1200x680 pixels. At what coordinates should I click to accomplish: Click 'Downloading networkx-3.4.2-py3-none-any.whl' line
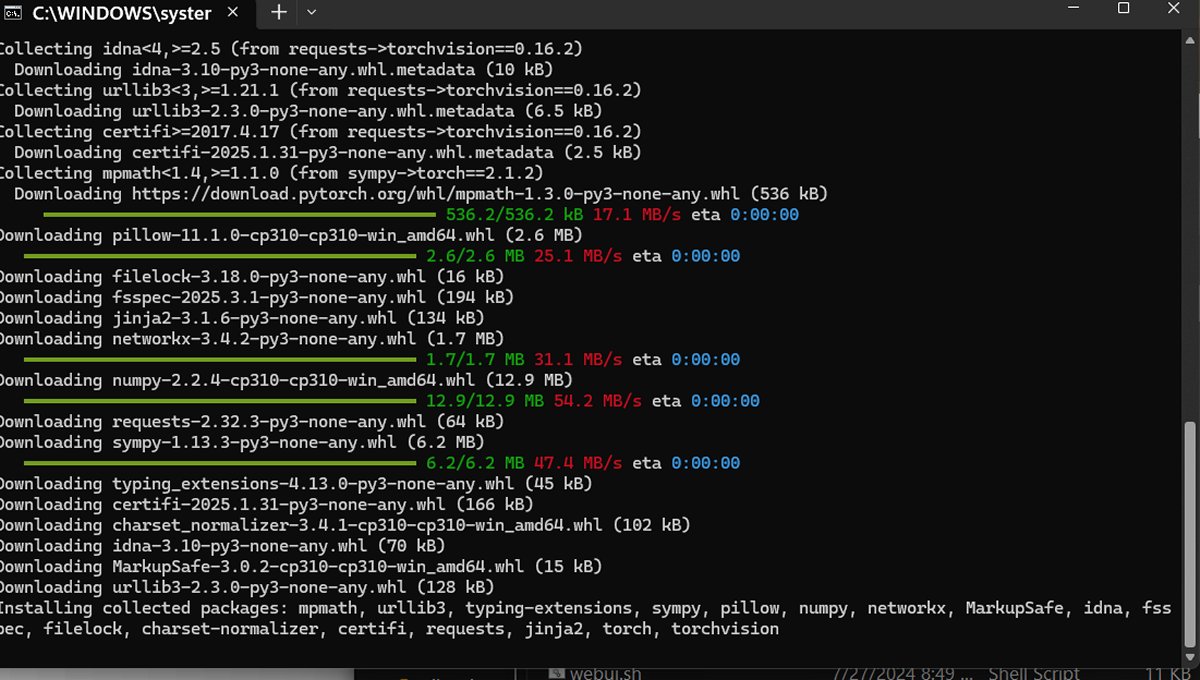(251, 339)
